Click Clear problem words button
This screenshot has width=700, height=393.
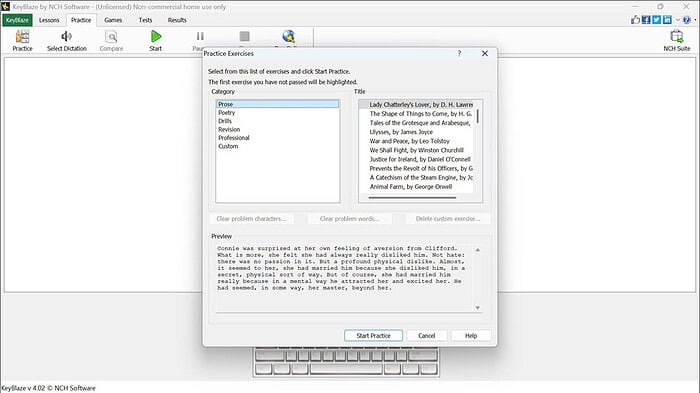pyautogui.click(x=350, y=219)
